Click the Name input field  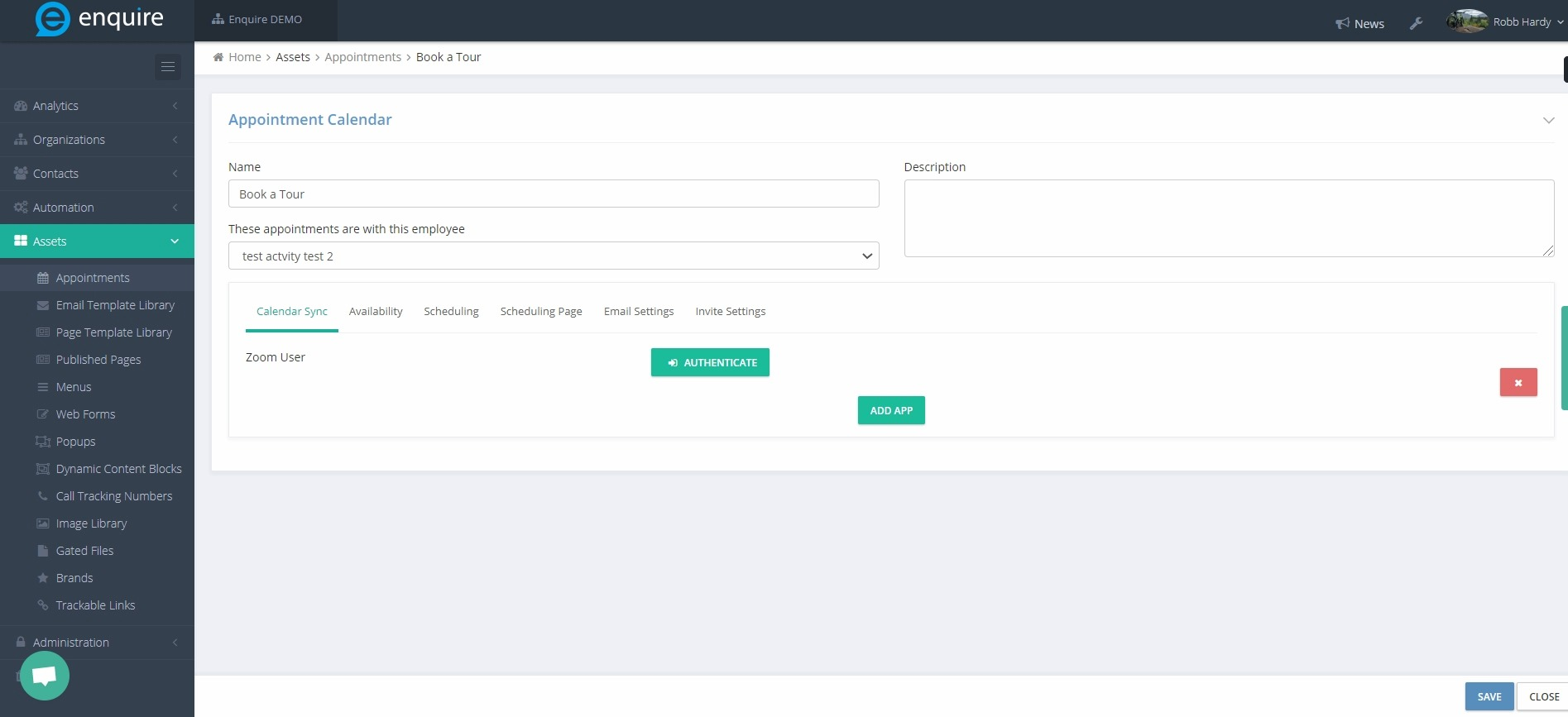click(x=554, y=194)
